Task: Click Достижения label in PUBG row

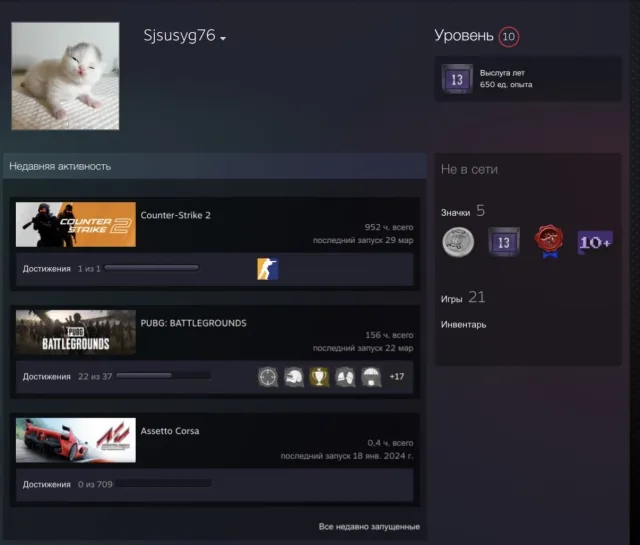Action: point(47,376)
